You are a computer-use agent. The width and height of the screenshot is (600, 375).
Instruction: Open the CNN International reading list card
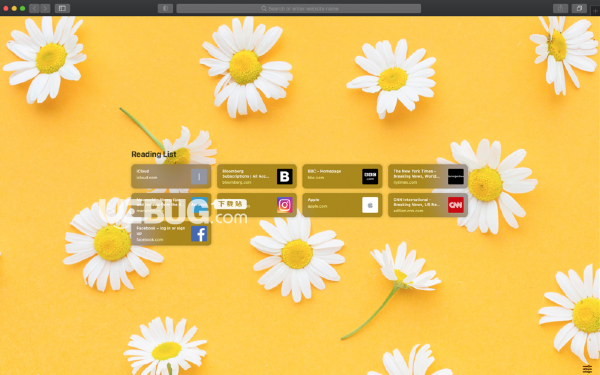(428, 205)
